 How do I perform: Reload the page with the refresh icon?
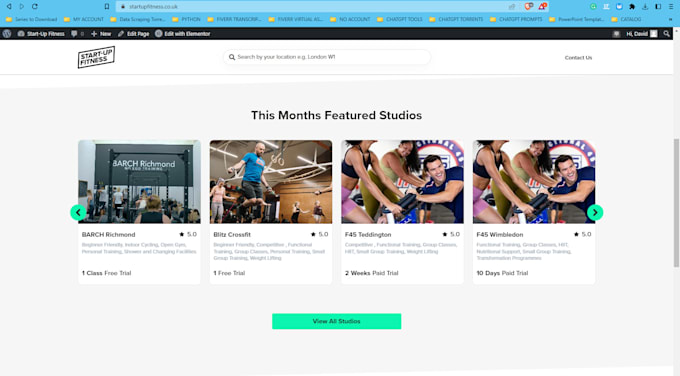pos(35,7)
